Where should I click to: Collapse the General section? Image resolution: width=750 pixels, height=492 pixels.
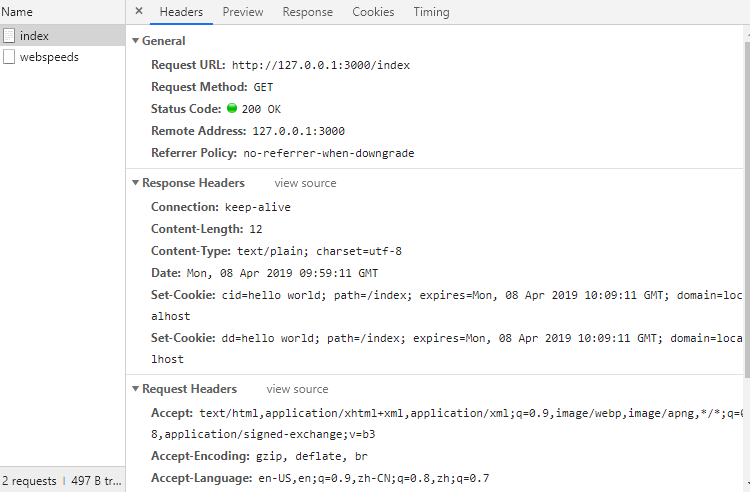[x=136, y=41]
